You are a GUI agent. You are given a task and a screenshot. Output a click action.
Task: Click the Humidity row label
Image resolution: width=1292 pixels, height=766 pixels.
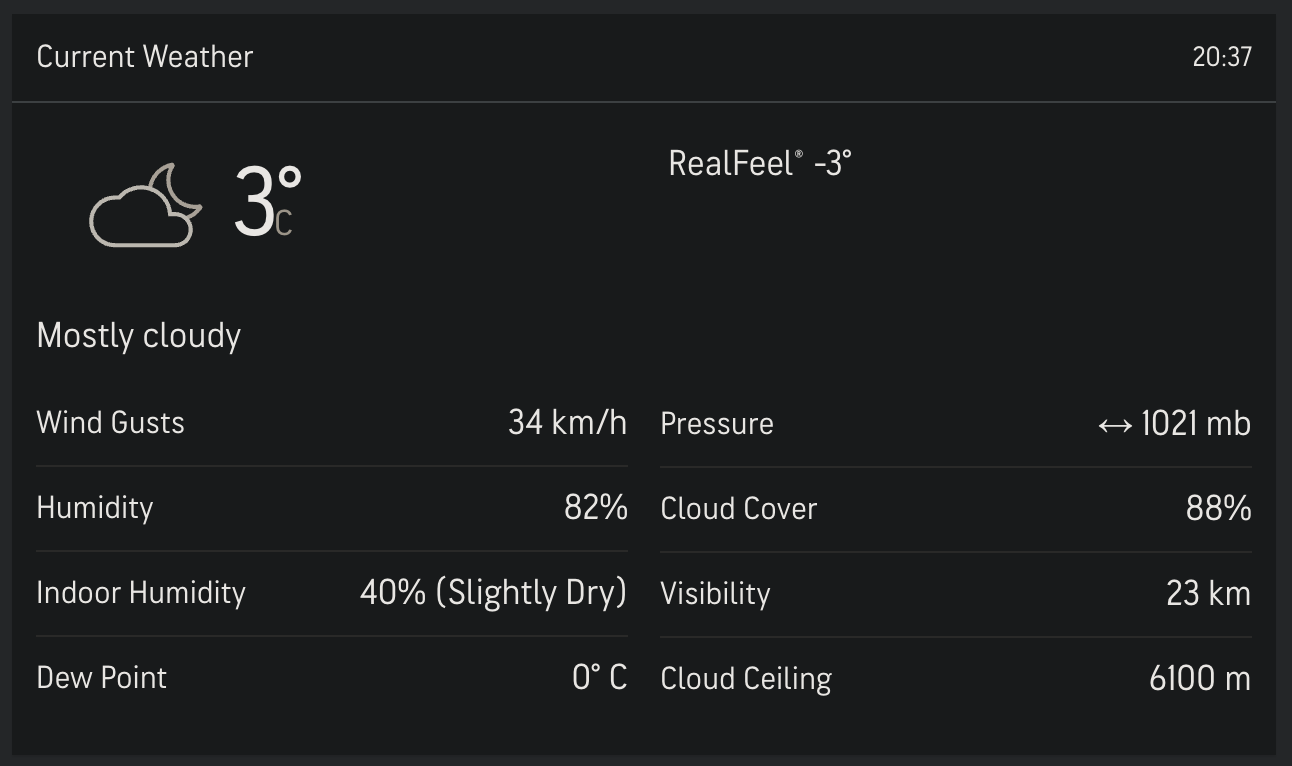(x=95, y=508)
